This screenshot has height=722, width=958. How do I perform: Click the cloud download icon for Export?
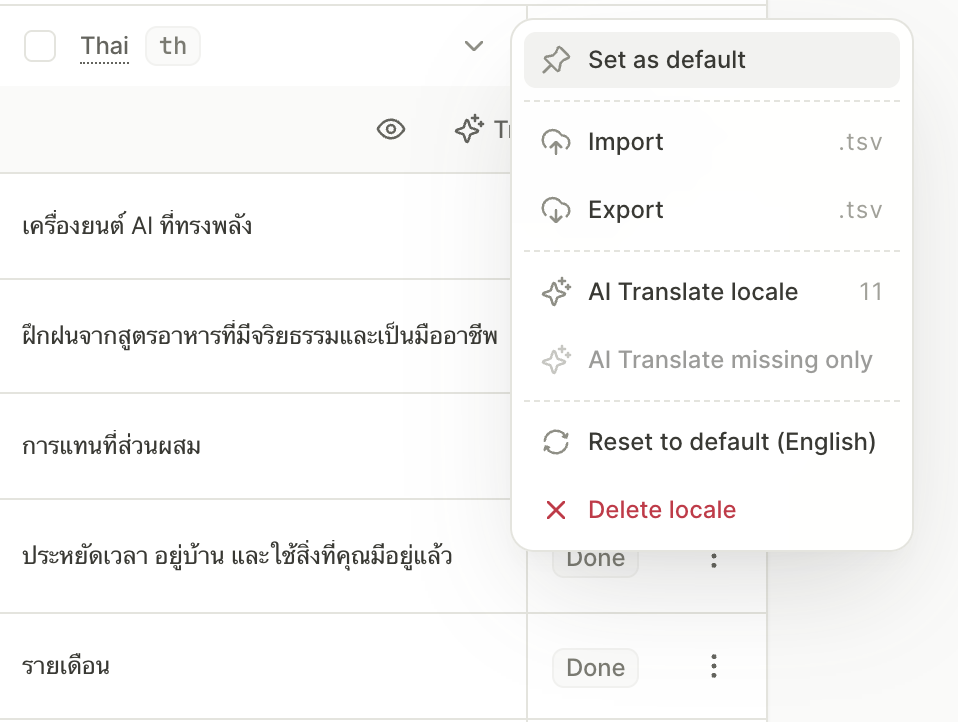click(x=555, y=210)
